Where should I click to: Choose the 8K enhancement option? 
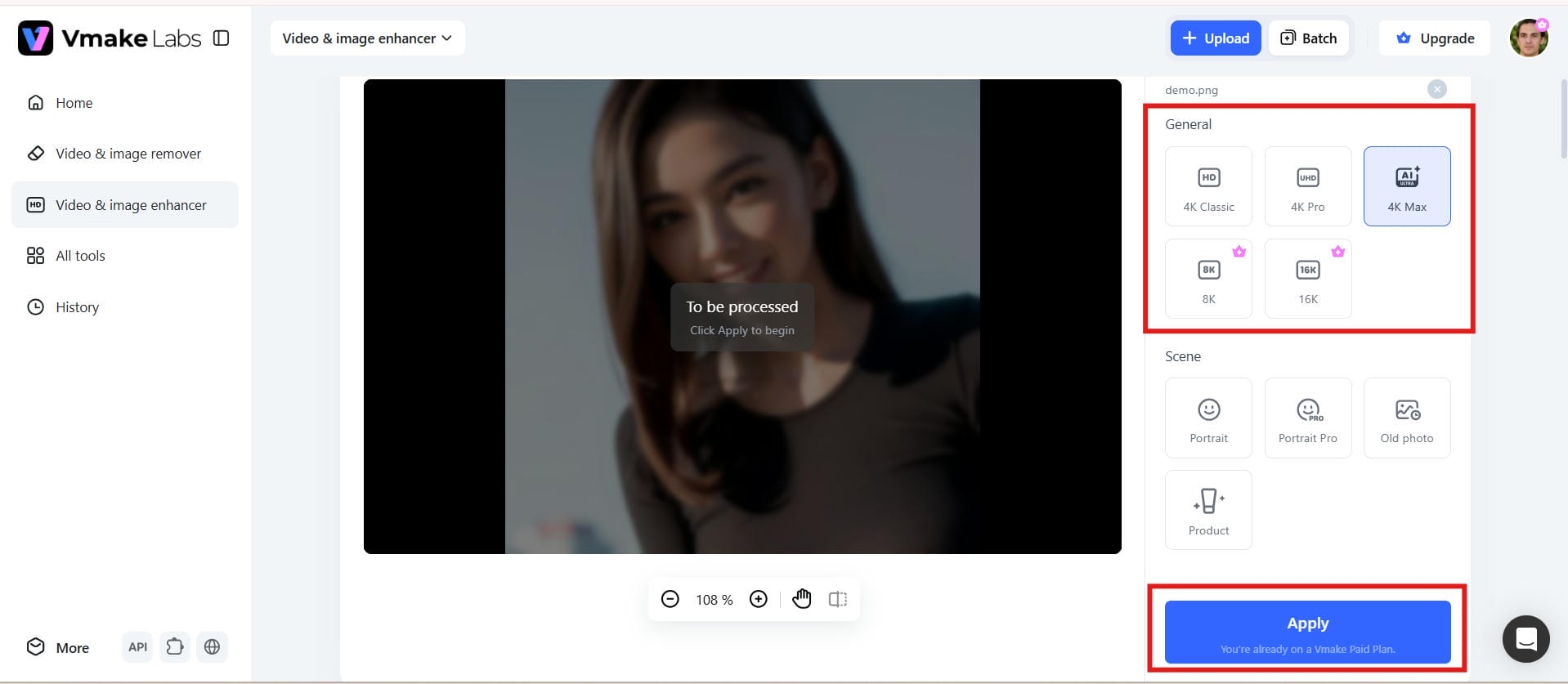(1208, 279)
